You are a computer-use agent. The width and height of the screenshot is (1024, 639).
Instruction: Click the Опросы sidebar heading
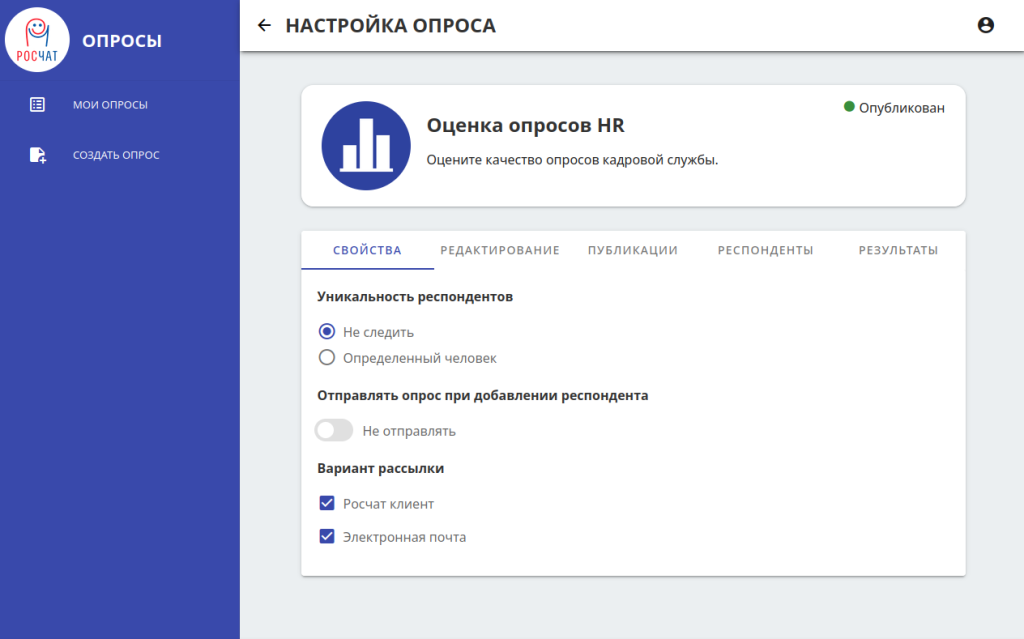[122, 41]
